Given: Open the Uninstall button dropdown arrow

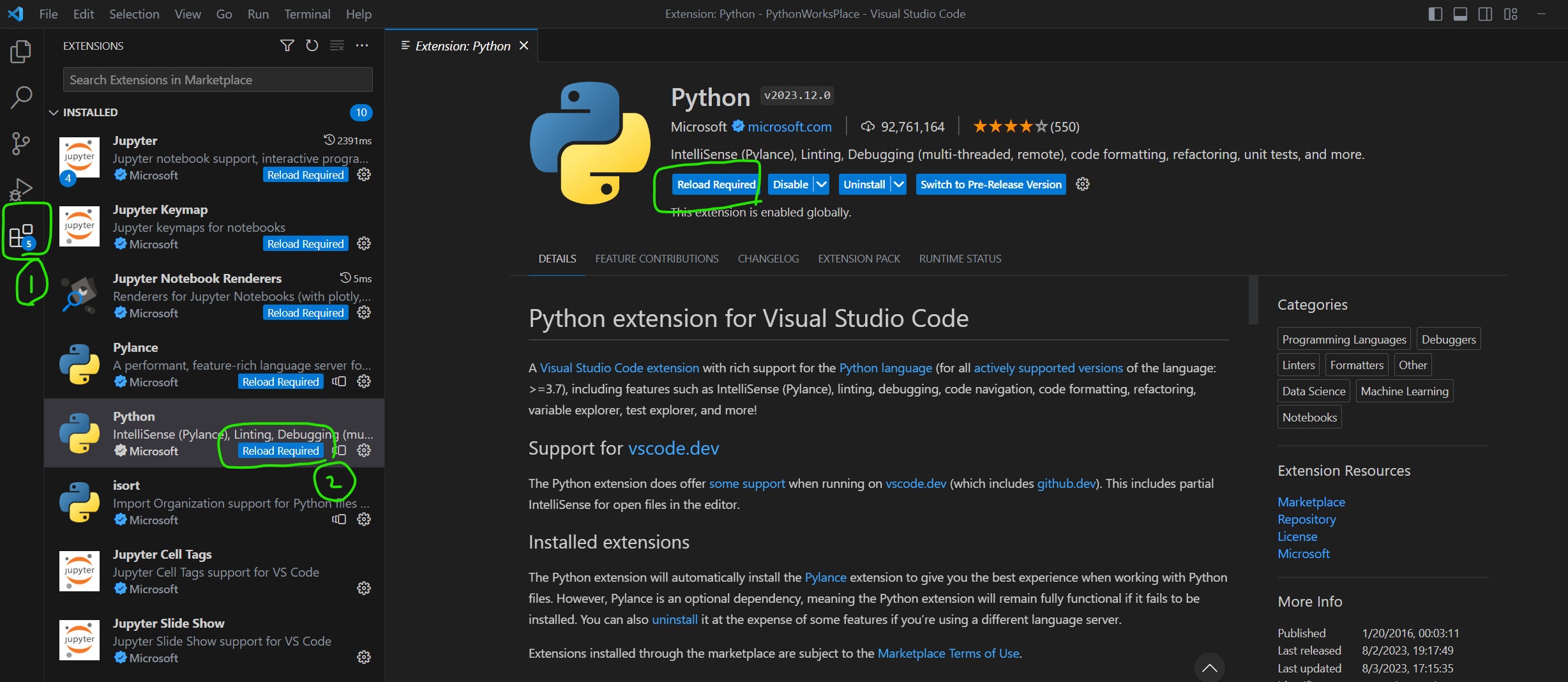Looking at the screenshot, I should (x=899, y=185).
